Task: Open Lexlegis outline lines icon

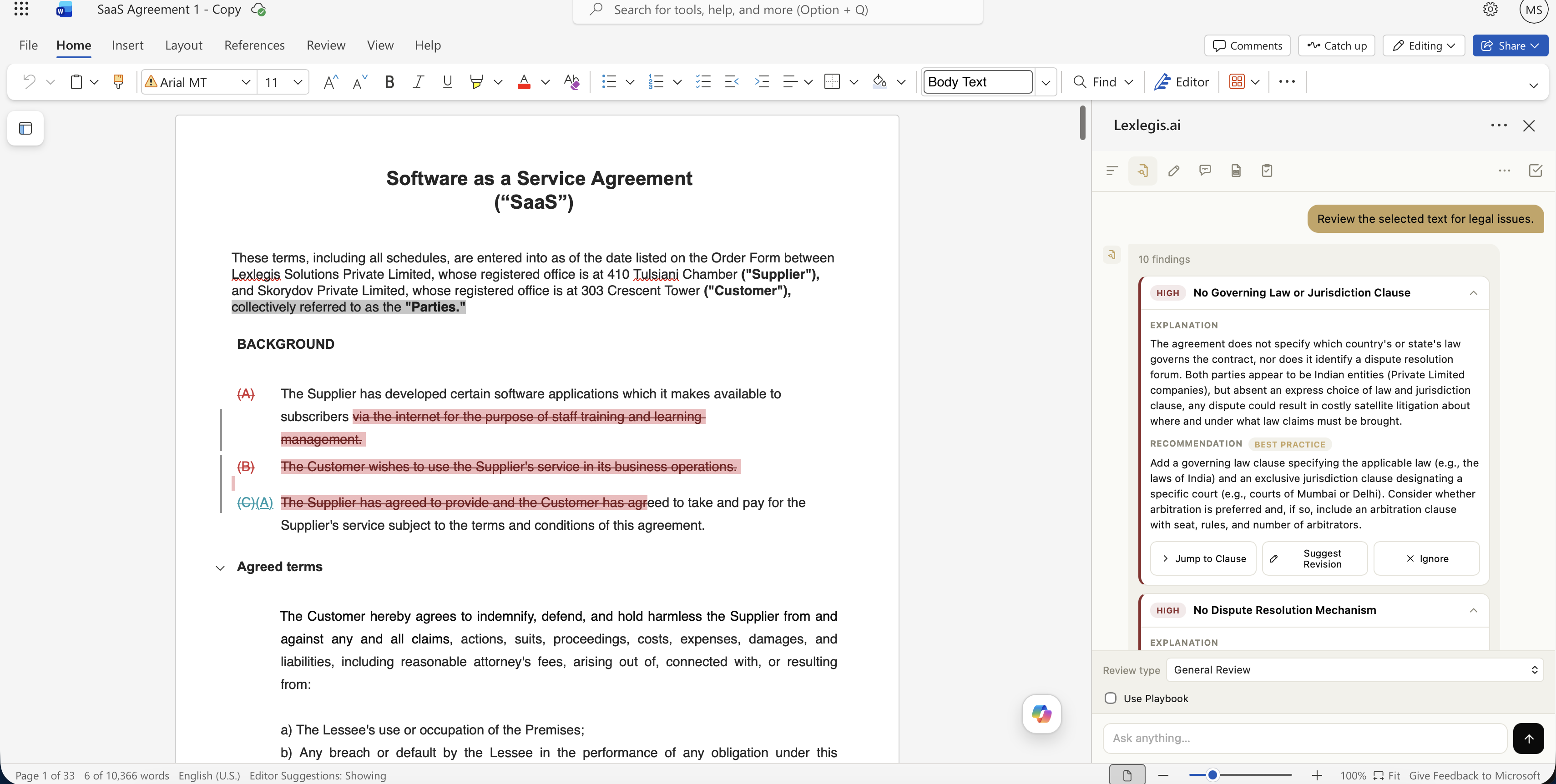Action: click(1112, 171)
